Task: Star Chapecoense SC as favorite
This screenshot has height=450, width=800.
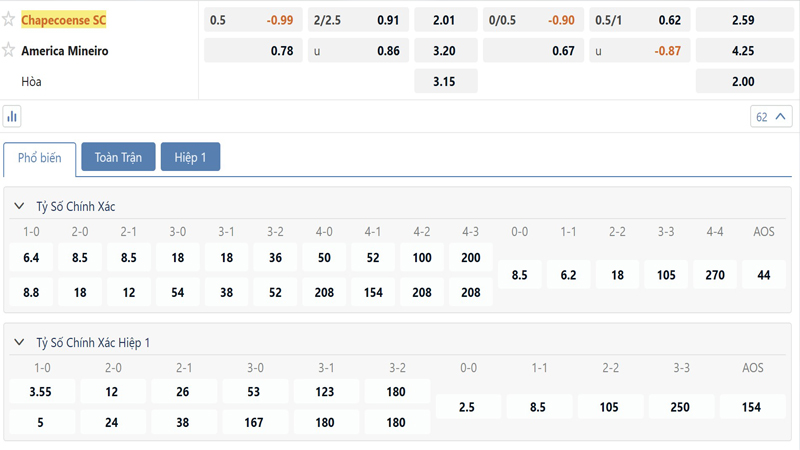Action: point(9,20)
